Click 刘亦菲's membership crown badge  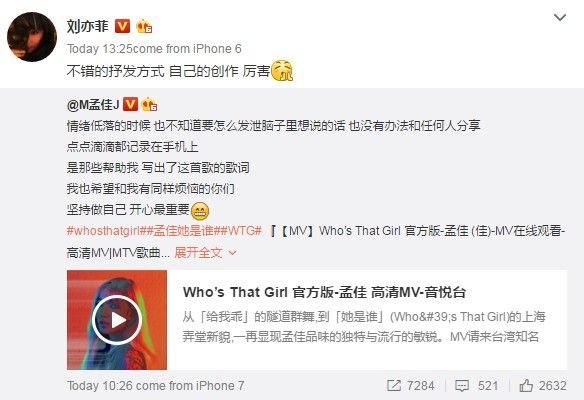tap(144, 26)
